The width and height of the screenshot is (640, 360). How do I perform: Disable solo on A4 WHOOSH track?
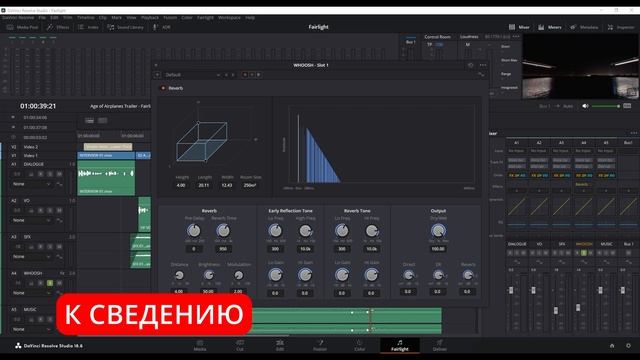(x=50, y=283)
